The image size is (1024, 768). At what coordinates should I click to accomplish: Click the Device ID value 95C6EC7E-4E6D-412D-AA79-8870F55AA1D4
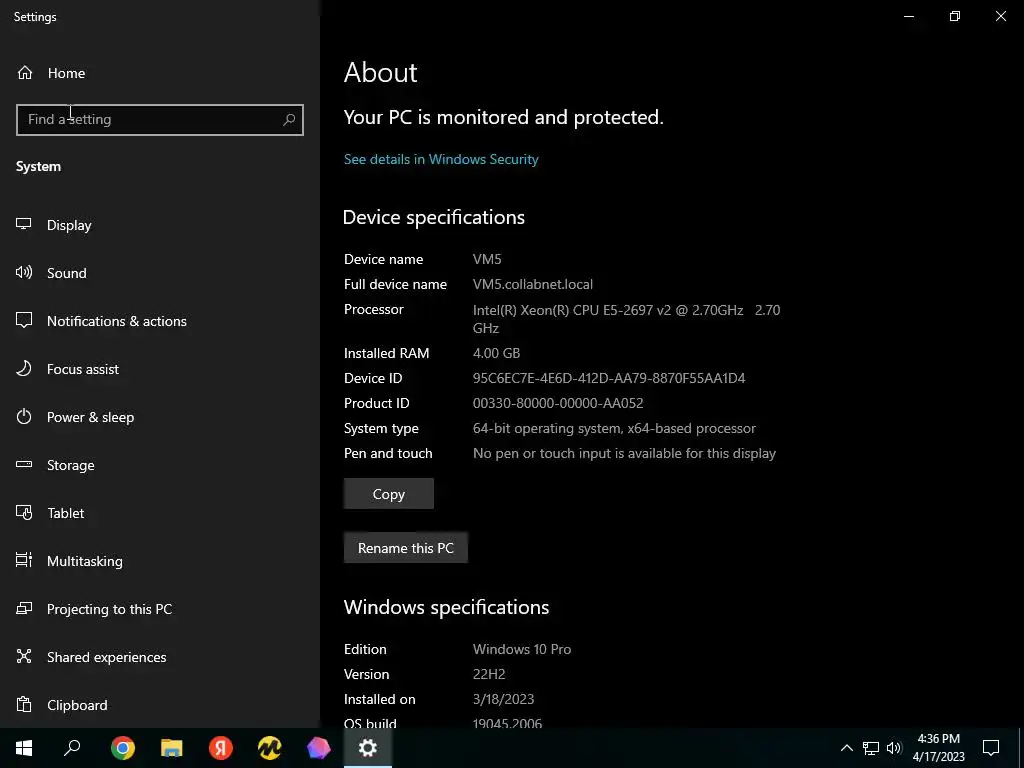click(x=609, y=378)
